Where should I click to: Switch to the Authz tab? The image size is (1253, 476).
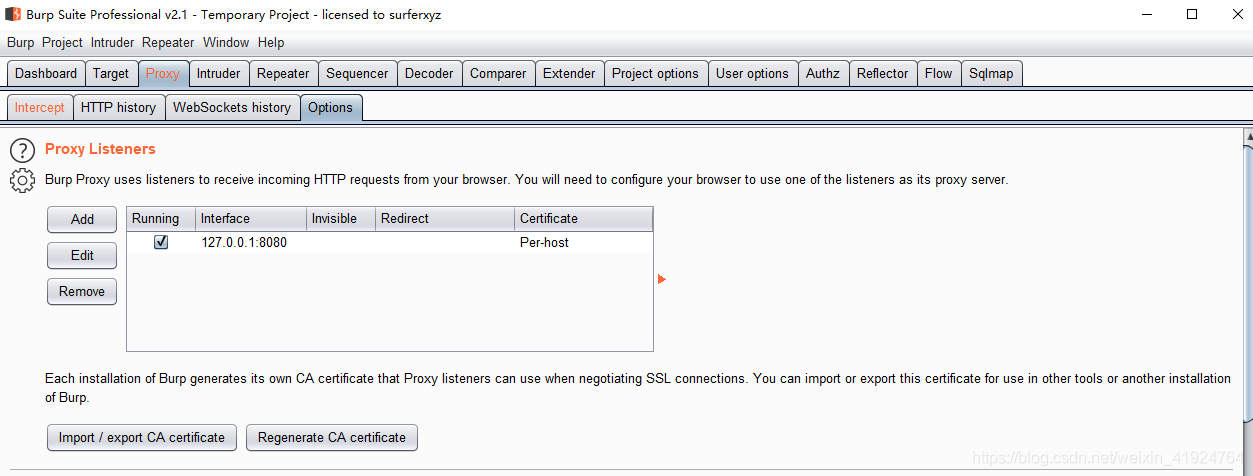pos(823,73)
